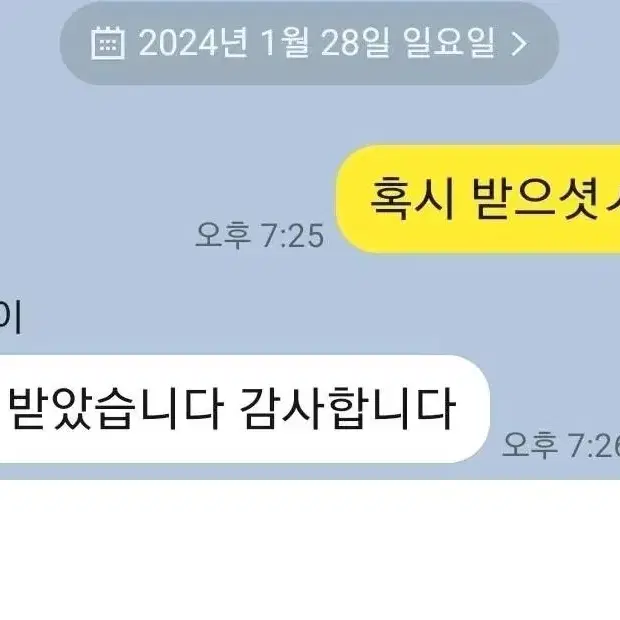Tap the left rounded edge of the date banner pill

coord(73,43)
